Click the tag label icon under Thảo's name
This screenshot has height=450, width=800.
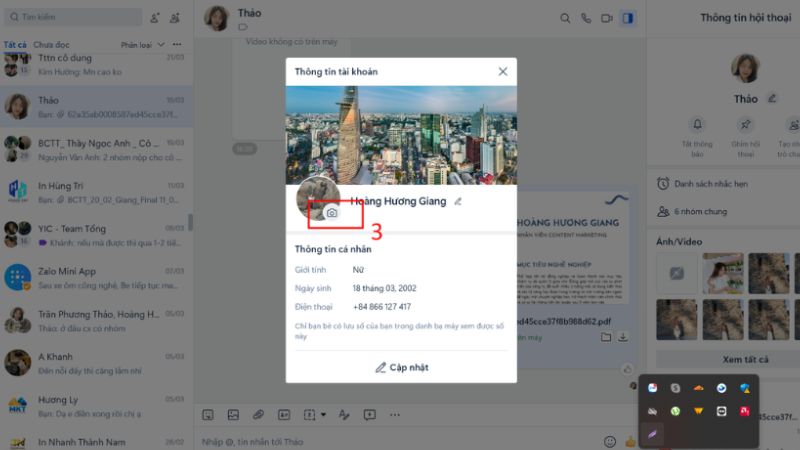[x=243, y=27]
